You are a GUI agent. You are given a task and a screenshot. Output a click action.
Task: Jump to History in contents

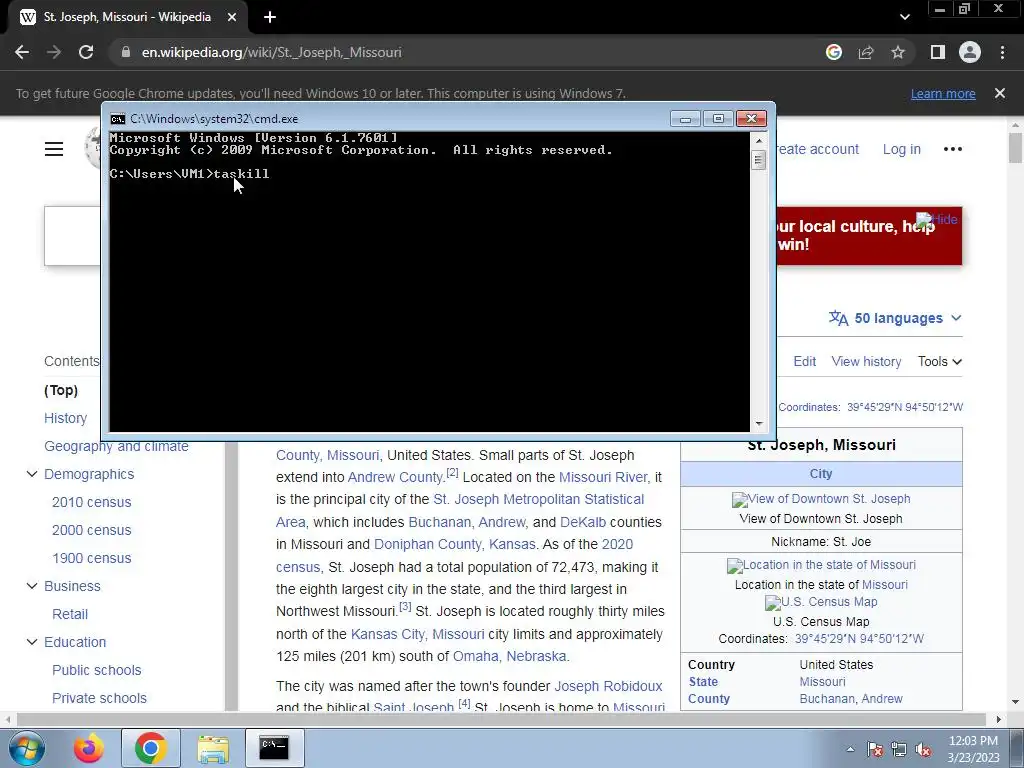point(65,418)
